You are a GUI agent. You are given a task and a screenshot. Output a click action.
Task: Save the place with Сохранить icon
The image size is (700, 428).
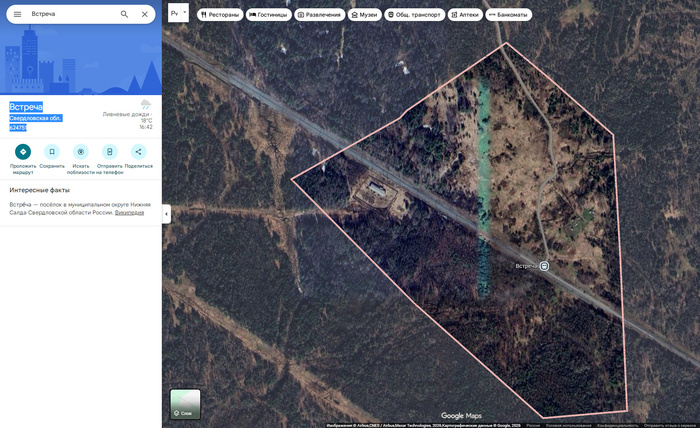point(52,152)
